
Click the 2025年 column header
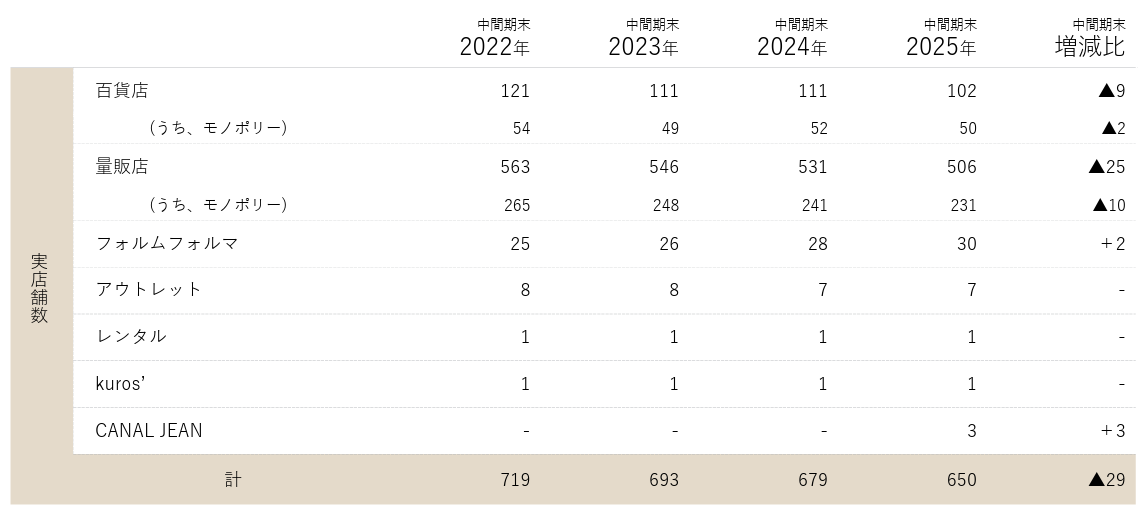click(x=941, y=46)
